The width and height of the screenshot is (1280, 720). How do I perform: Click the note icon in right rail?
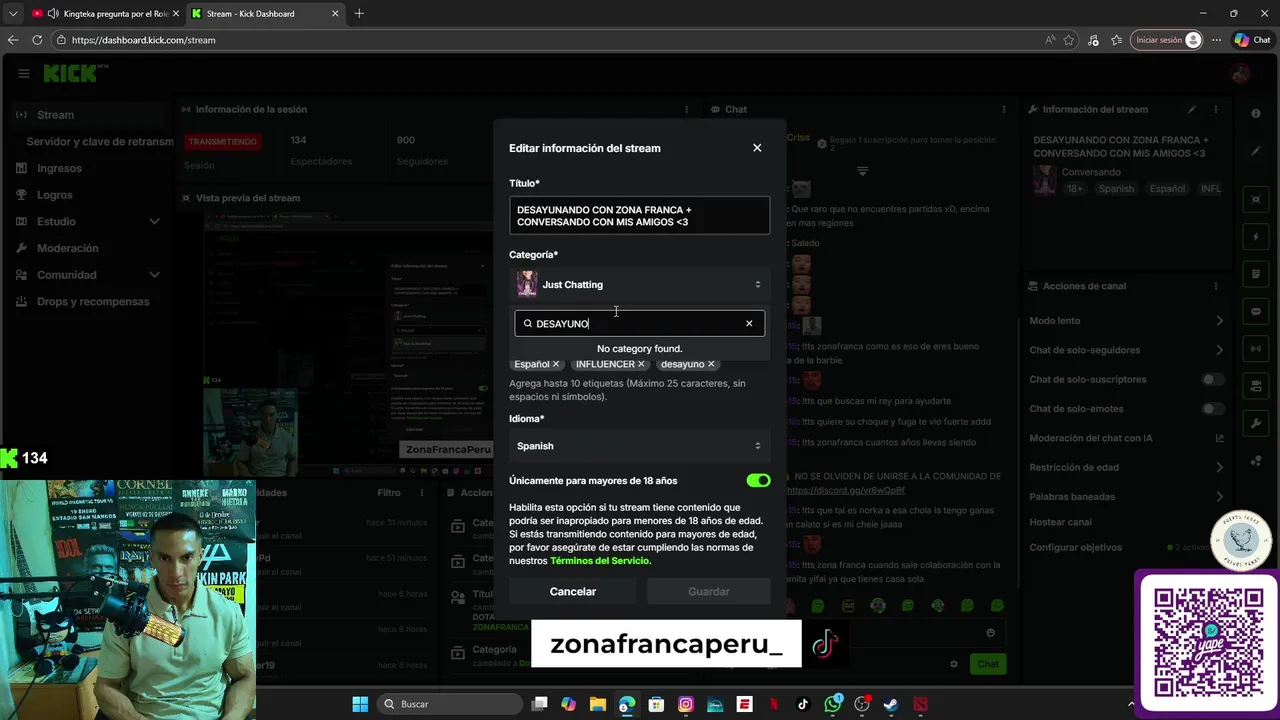point(1256,274)
